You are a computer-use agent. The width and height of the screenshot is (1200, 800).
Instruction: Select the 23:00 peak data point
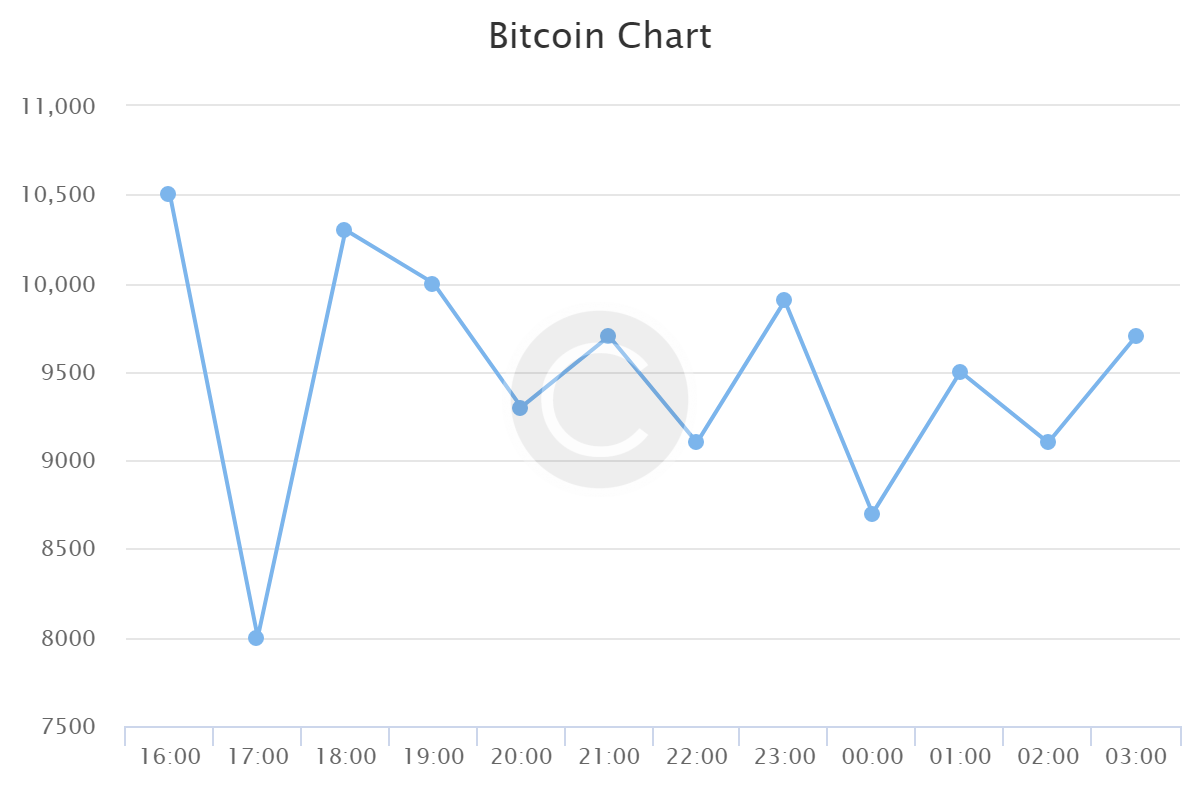(x=784, y=300)
